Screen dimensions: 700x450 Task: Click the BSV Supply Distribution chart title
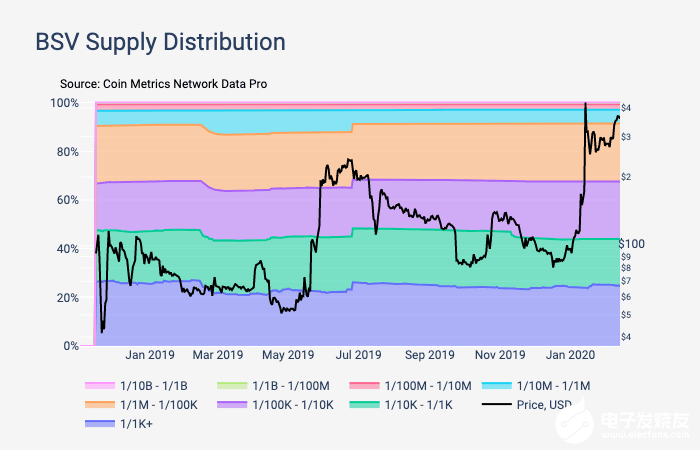click(161, 42)
